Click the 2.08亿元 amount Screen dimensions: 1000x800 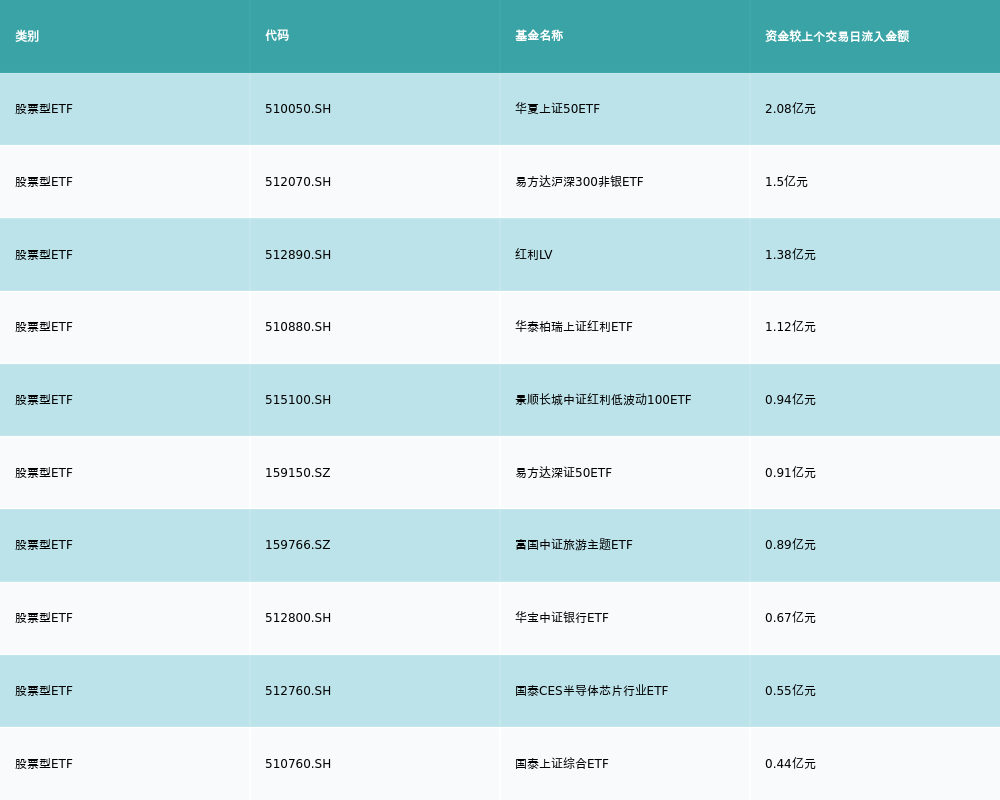tap(790, 109)
